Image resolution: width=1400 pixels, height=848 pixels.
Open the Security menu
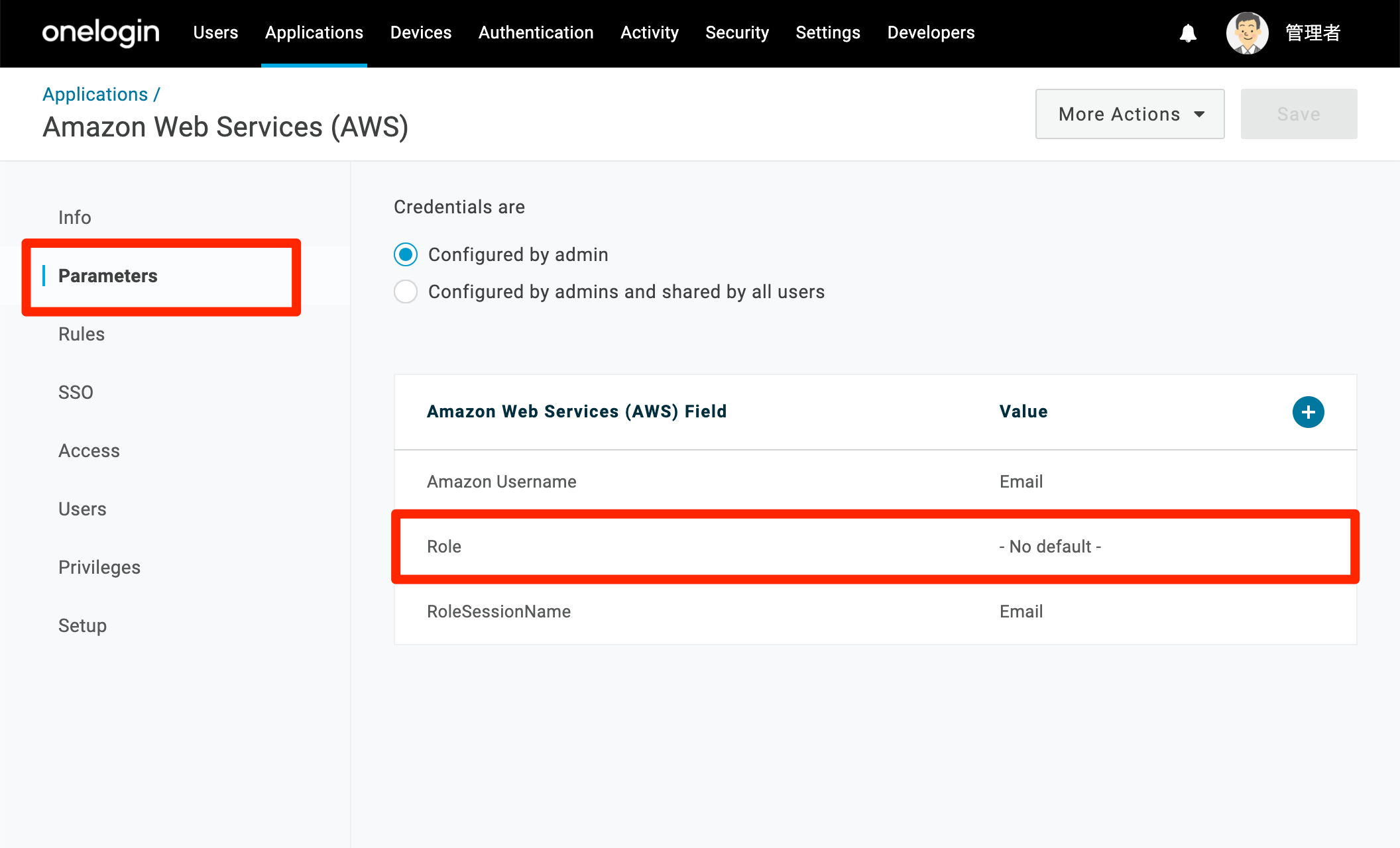point(737,32)
